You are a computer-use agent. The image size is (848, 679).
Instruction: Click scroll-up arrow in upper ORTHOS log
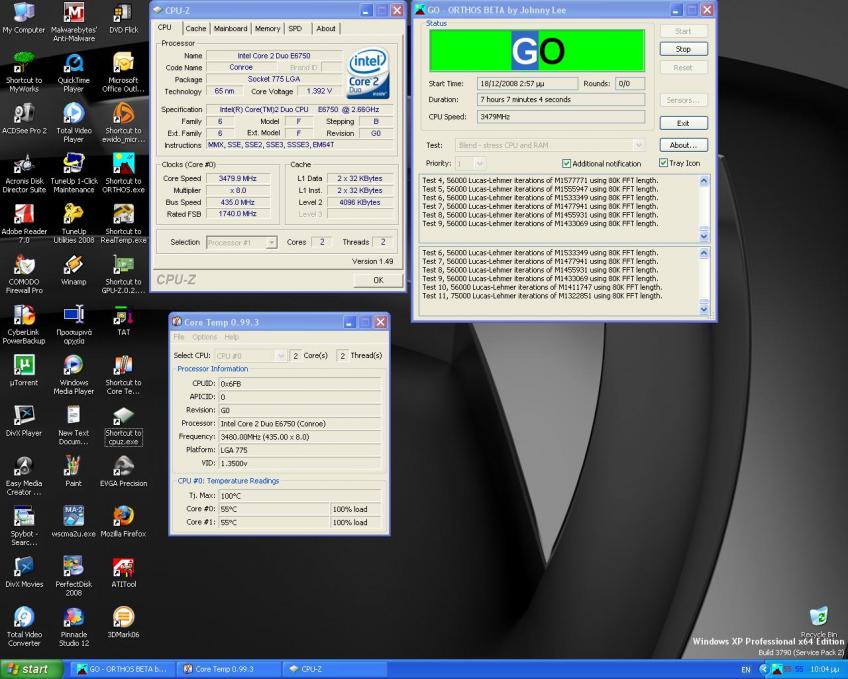(x=704, y=181)
